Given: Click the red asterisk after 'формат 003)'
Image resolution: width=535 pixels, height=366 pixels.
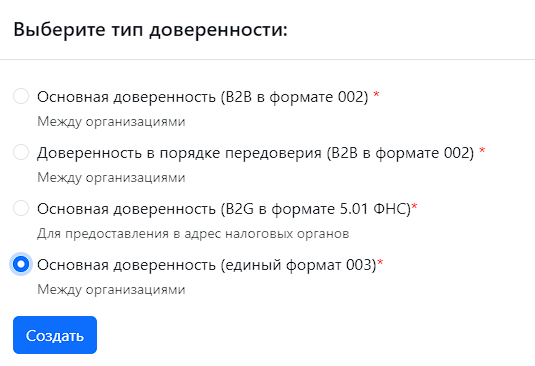Looking at the screenshot, I should pyautogui.click(x=380, y=262).
